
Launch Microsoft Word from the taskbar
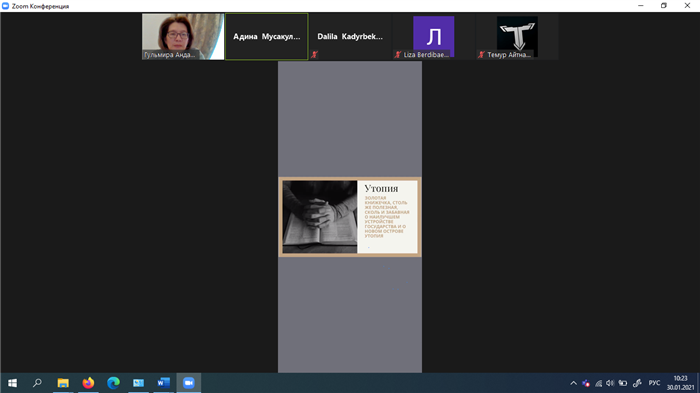click(x=163, y=383)
